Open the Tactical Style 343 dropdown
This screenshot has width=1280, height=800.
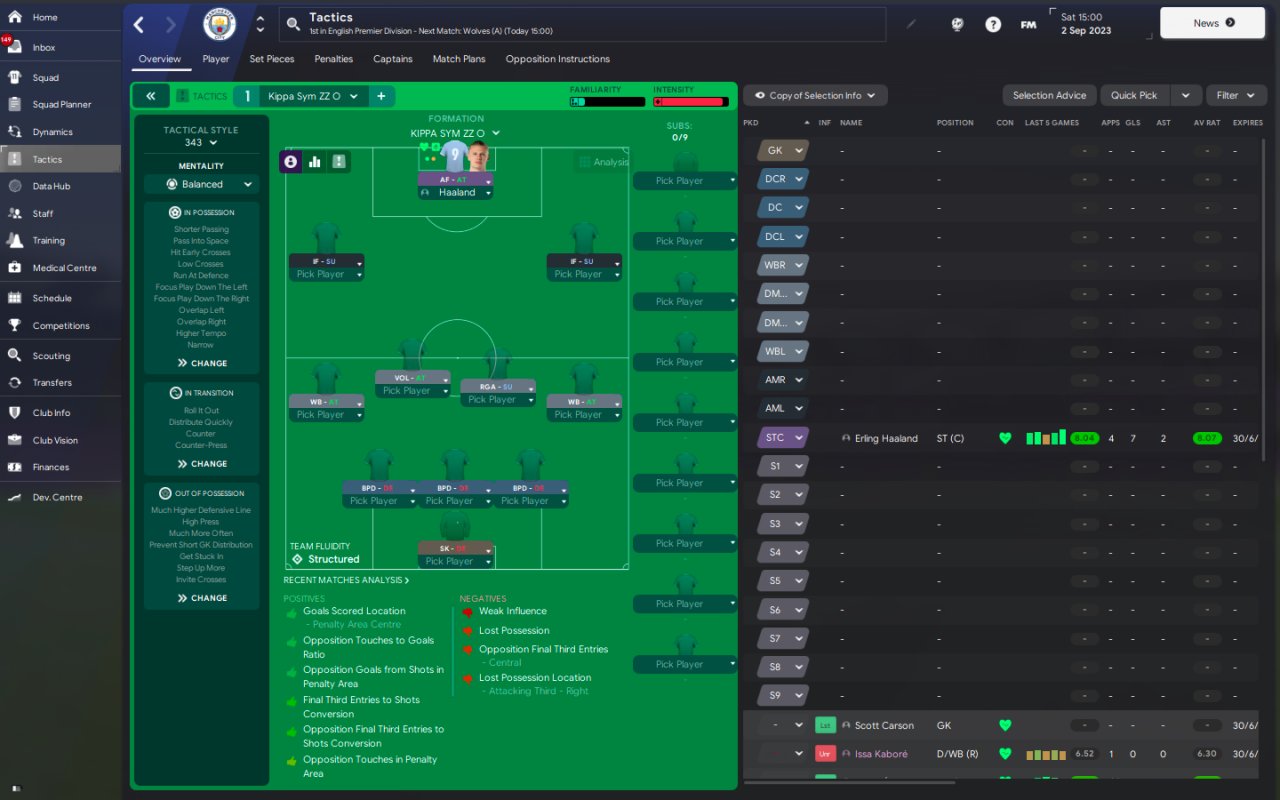click(x=201, y=143)
